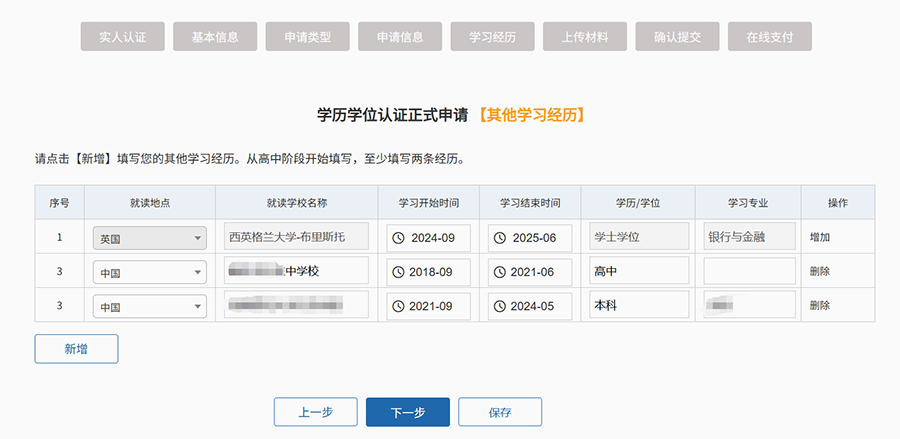Expand the 中国 dropdown in the 本科 row

[149, 306]
